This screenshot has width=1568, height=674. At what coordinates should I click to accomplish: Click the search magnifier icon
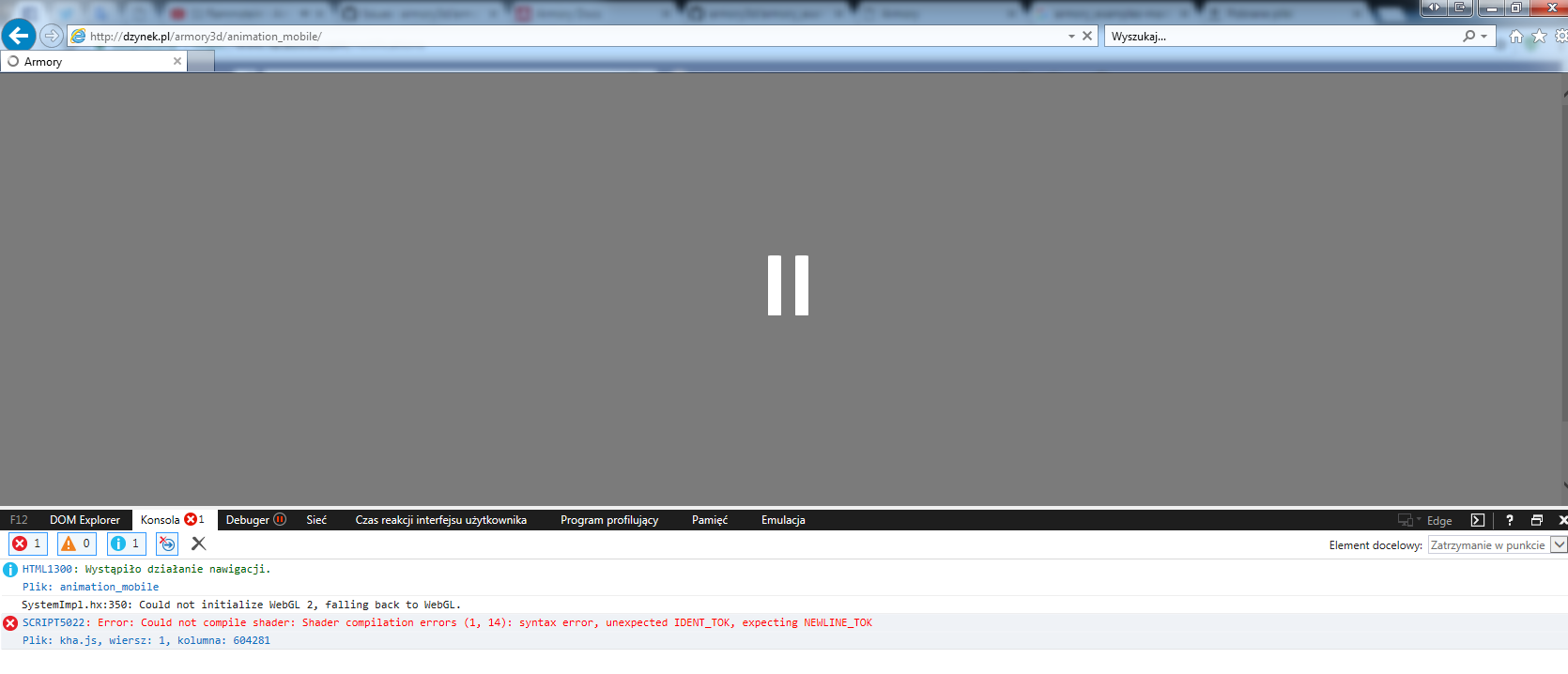[x=1468, y=36]
